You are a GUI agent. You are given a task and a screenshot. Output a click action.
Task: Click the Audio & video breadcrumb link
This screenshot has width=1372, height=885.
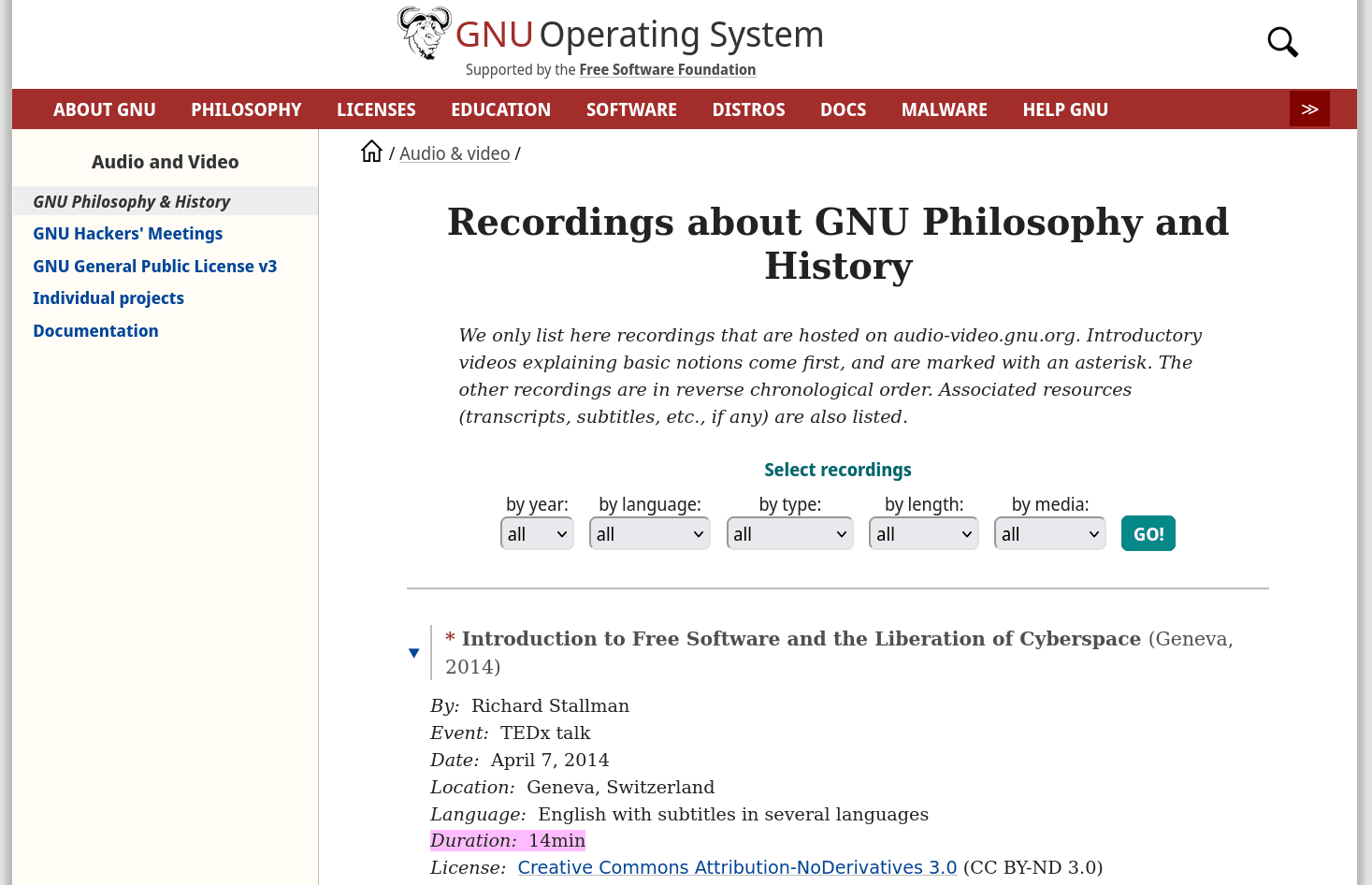tap(455, 153)
